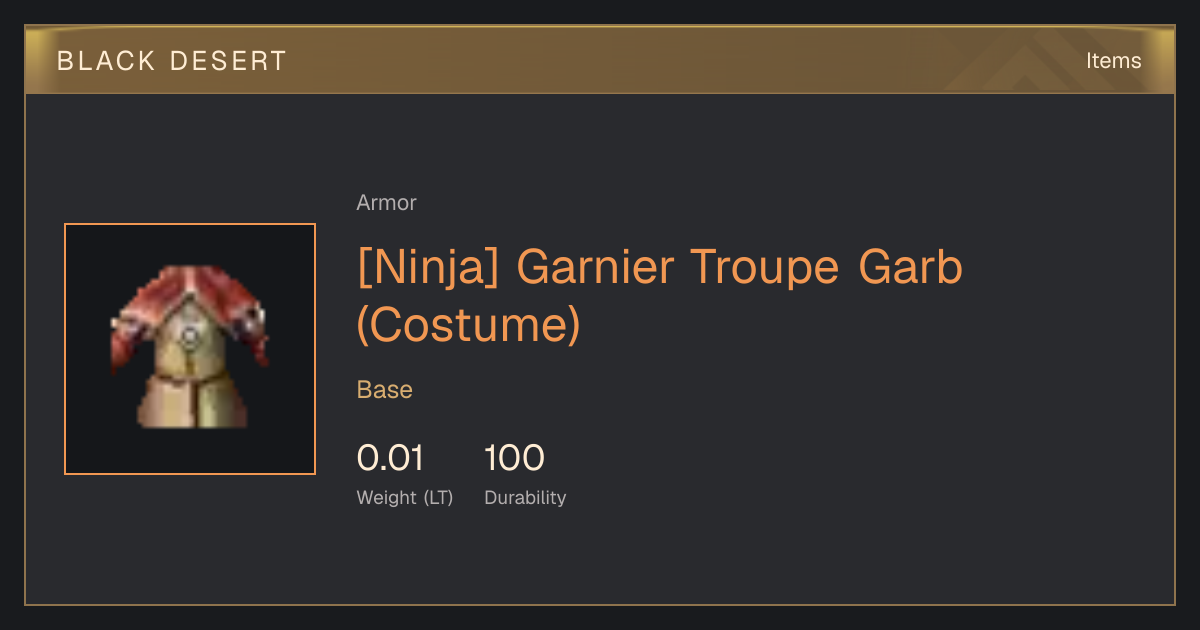Click the Weight (LT) label
Image resolution: width=1200 pixels, height=630 pixels.
point(405,498)
